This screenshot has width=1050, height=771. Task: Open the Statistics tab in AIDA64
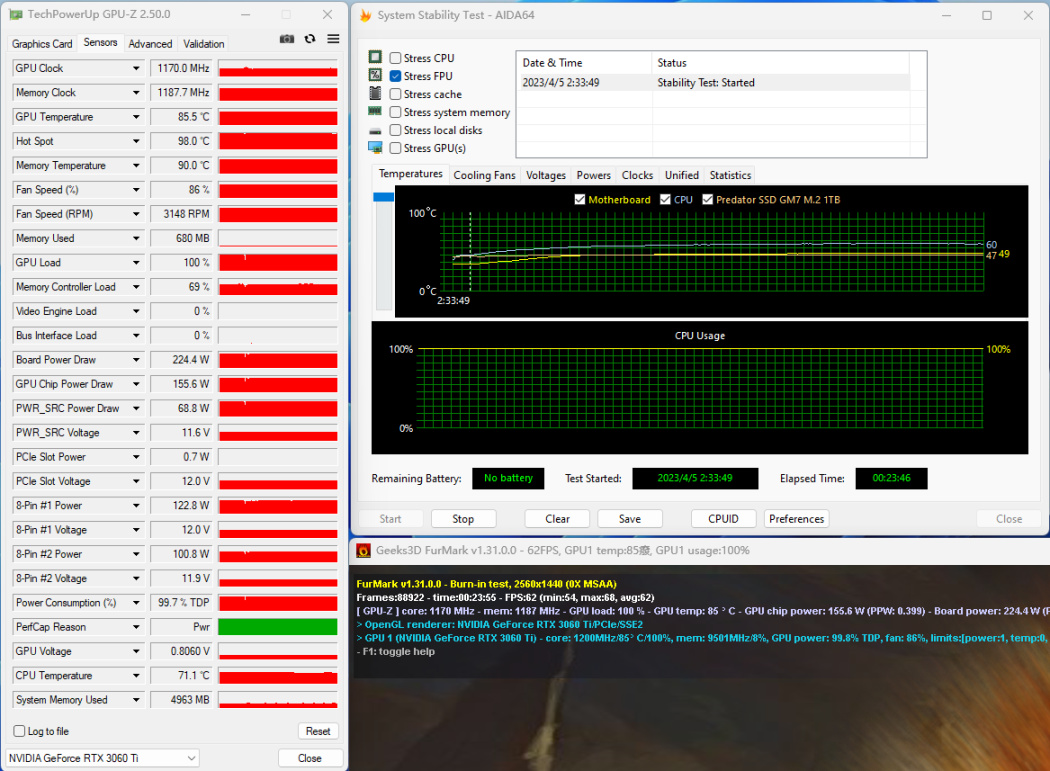730,175
